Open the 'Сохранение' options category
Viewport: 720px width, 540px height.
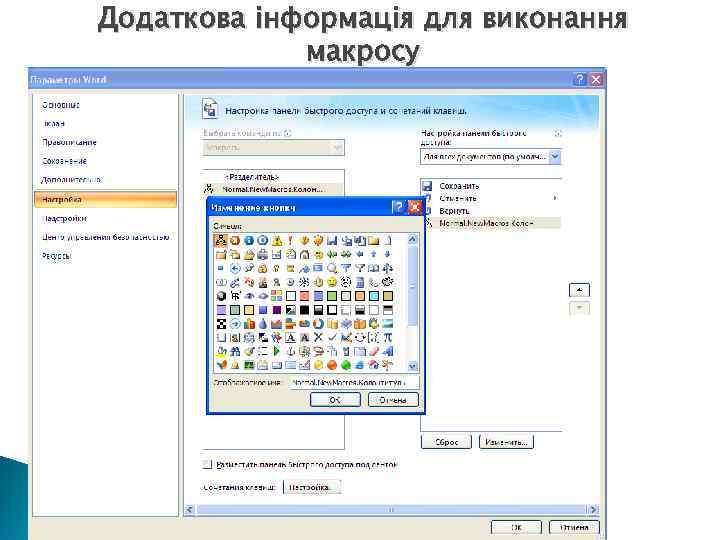point(64,161)
